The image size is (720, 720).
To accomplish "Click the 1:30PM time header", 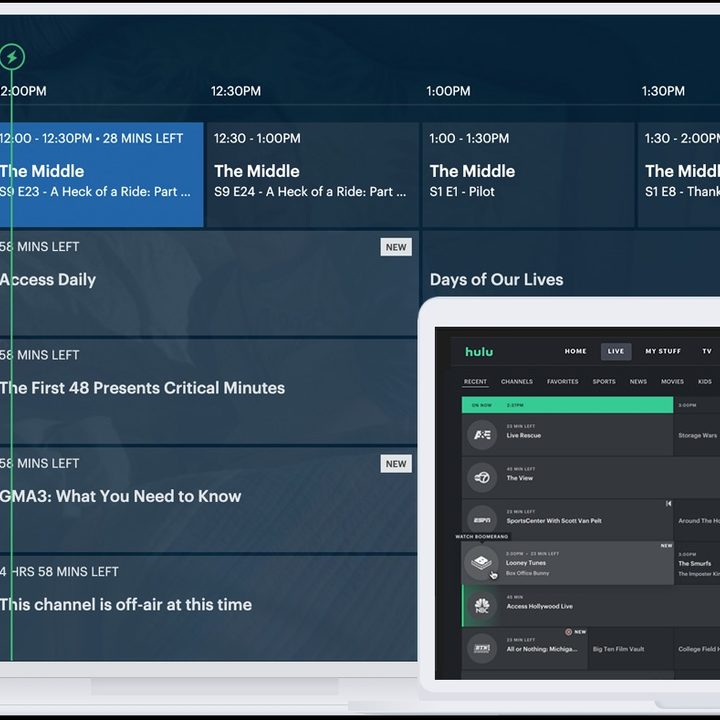I will (x=663, y=91).
